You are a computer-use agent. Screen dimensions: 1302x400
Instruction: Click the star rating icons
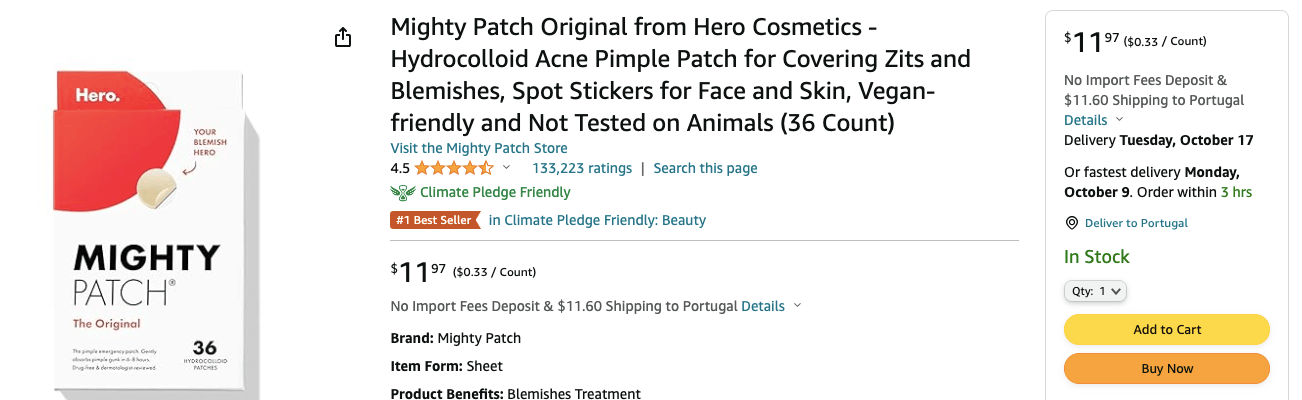coord(453,168)
